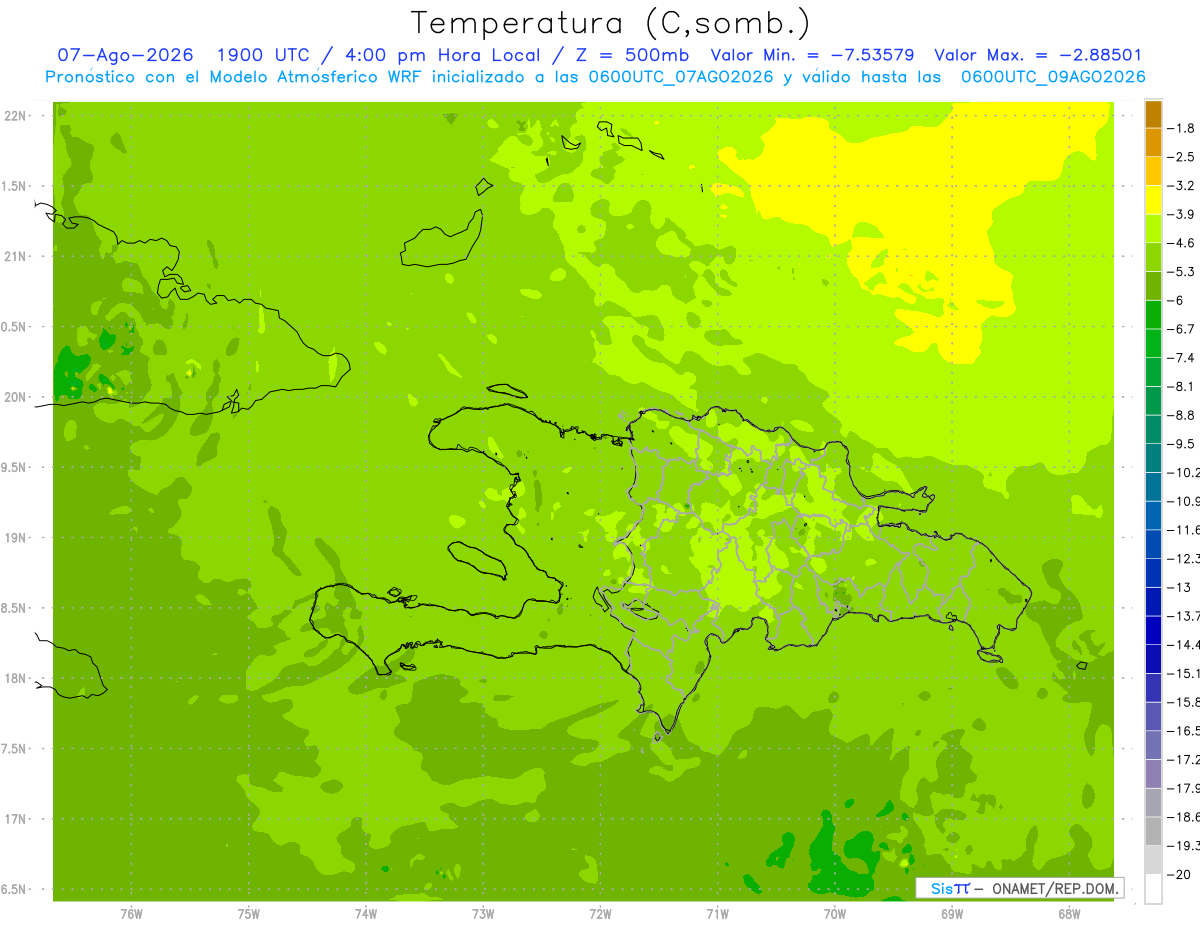Click '4:00 pm Hora Local' text

[x=443, y=55]
